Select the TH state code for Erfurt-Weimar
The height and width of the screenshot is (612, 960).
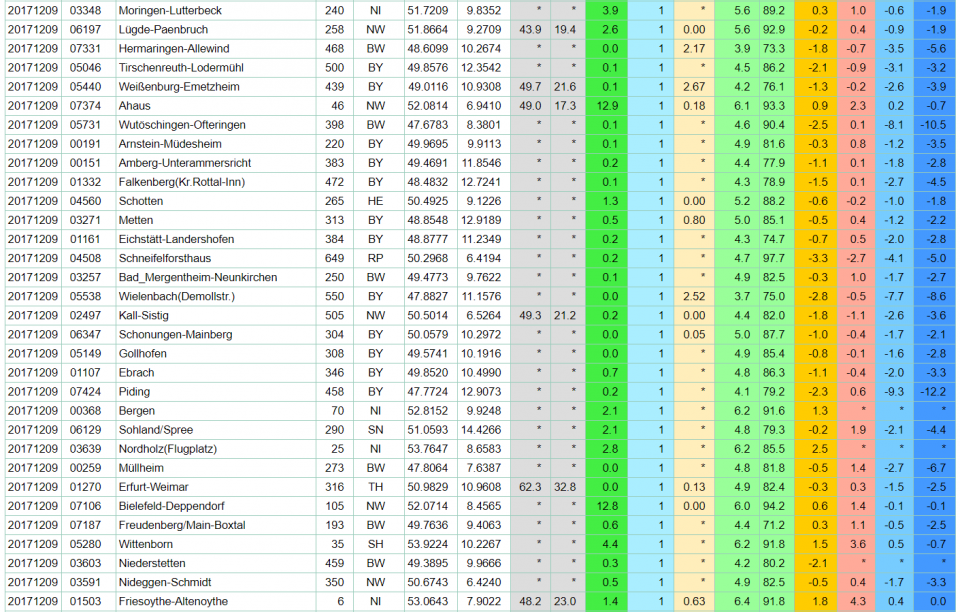375,486
